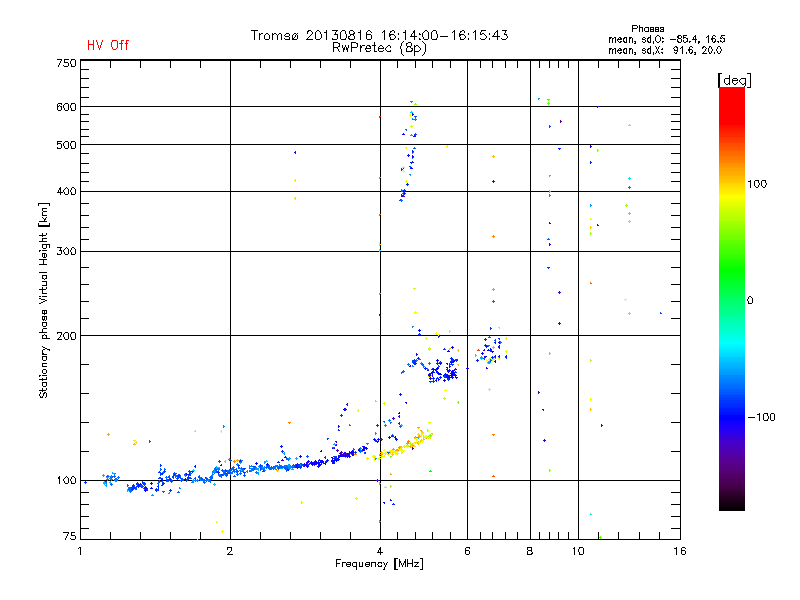The height and width of the screenshot is (600, 800).
Task: Select the 'mean, sd,O: -85.4, 16.5' line
Action: click(666, 39)
